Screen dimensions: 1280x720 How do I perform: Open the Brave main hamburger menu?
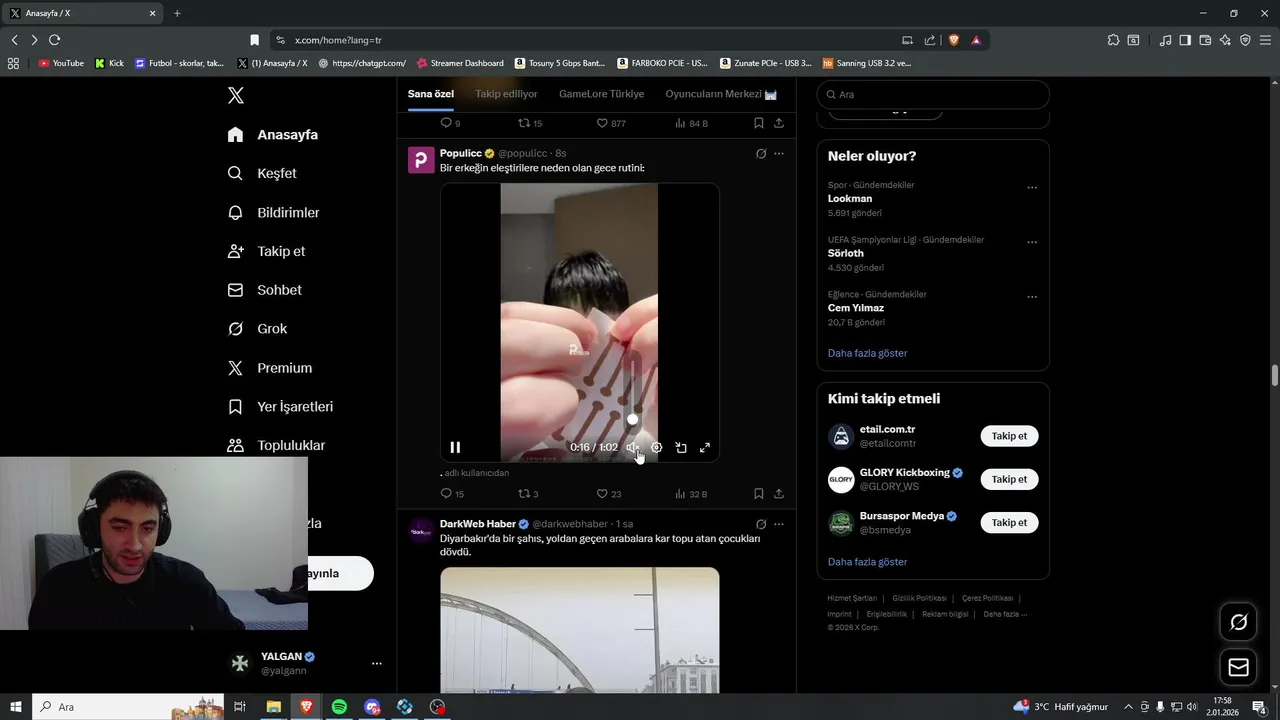[1265, 40]
